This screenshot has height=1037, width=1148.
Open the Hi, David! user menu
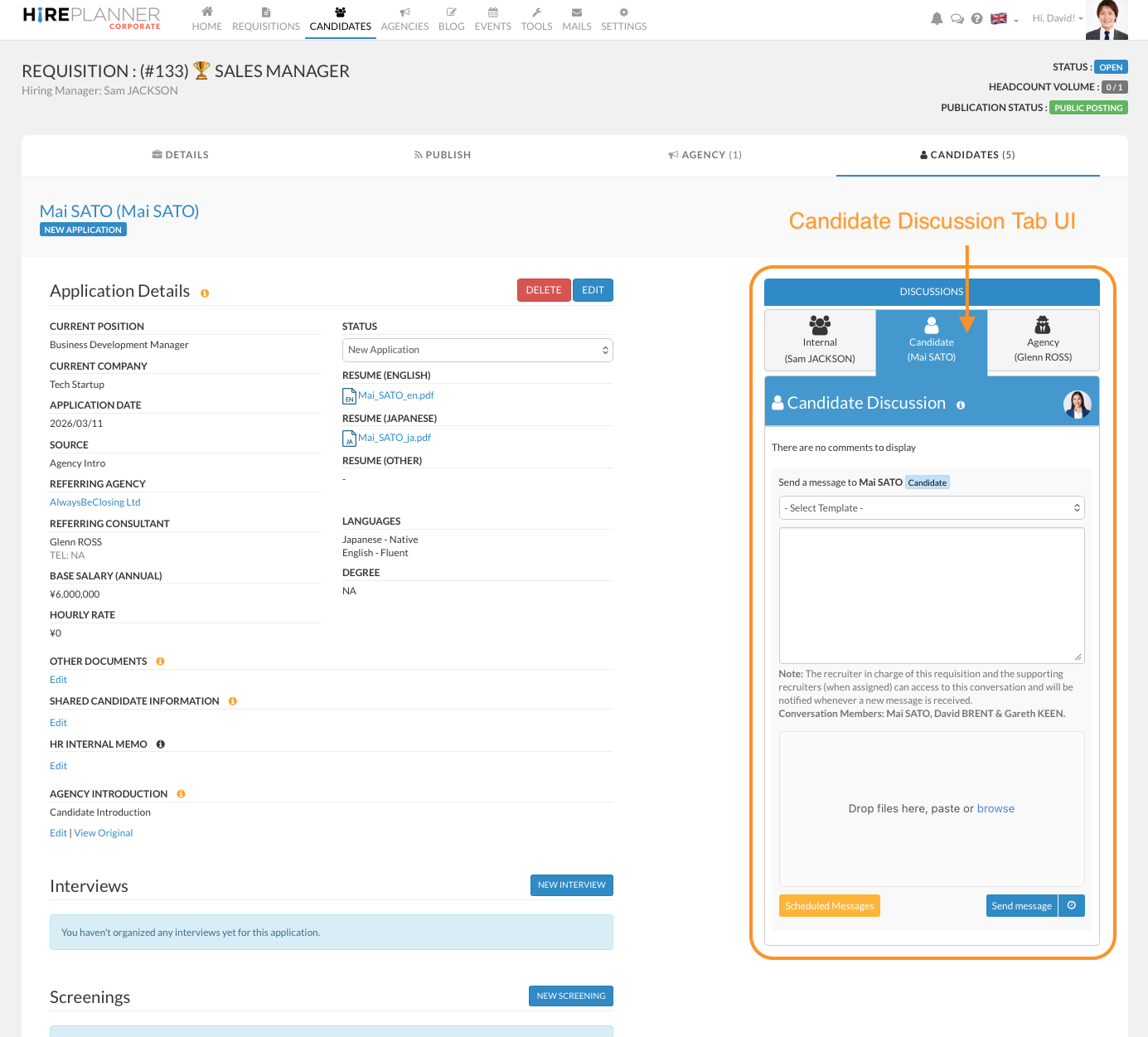(1057, 18)
